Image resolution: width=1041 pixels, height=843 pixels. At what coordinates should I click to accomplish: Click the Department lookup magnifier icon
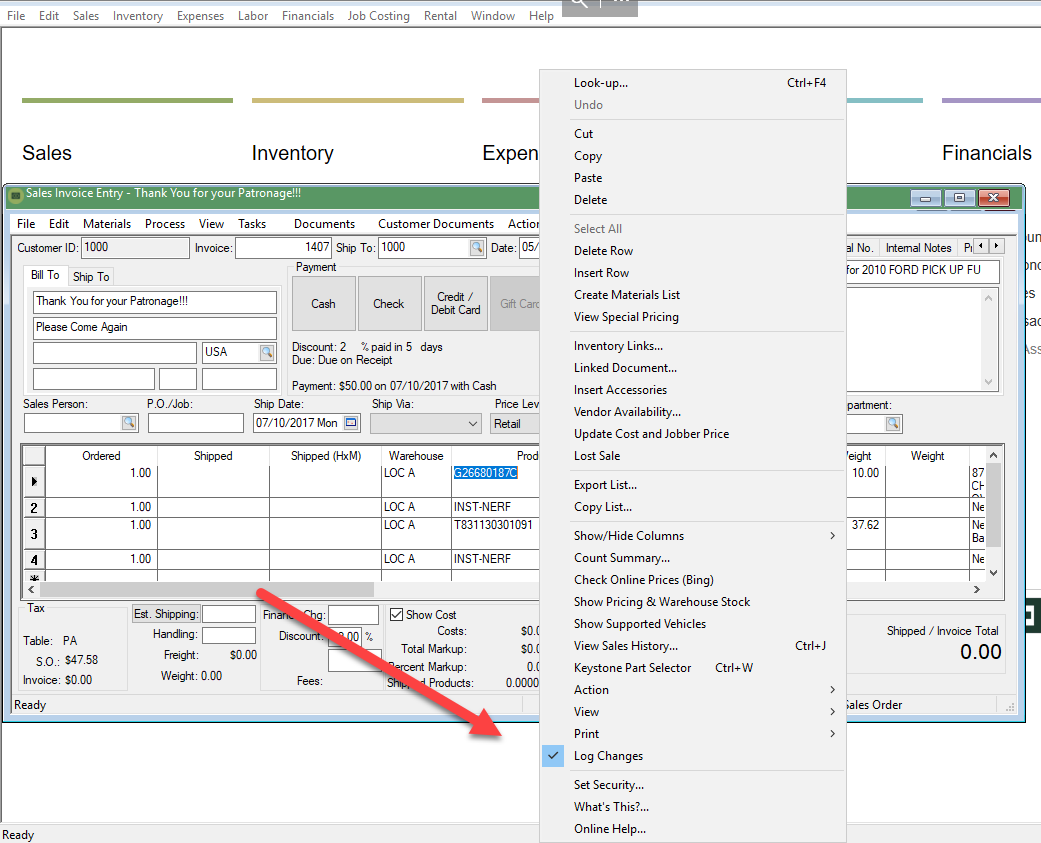[x=892, y=424]
